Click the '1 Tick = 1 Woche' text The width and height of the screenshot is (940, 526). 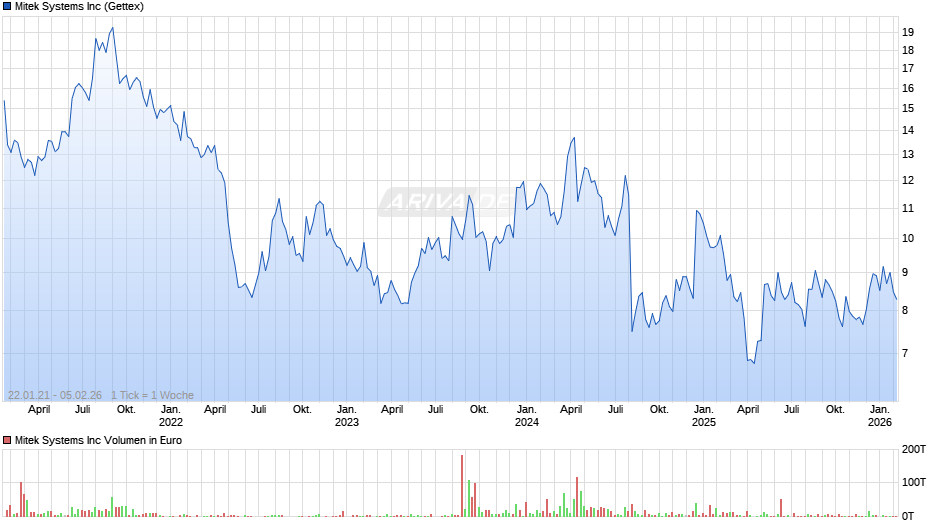pyautogui.click(x=152, y=395)
